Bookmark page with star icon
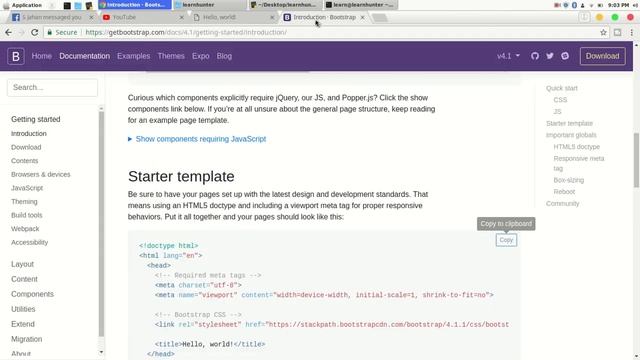Screen dimensions: 640x360 603,32
